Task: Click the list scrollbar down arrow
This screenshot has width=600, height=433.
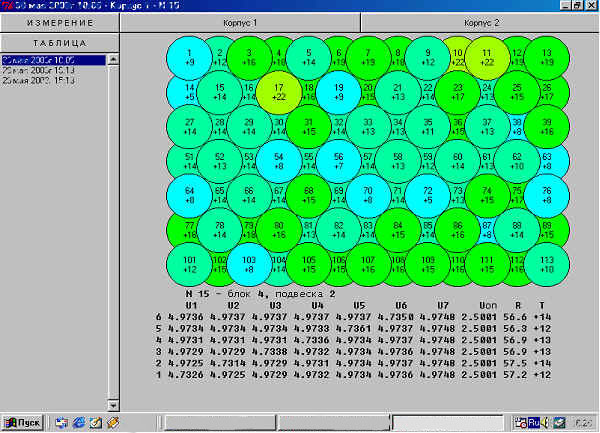Action: 113,405
